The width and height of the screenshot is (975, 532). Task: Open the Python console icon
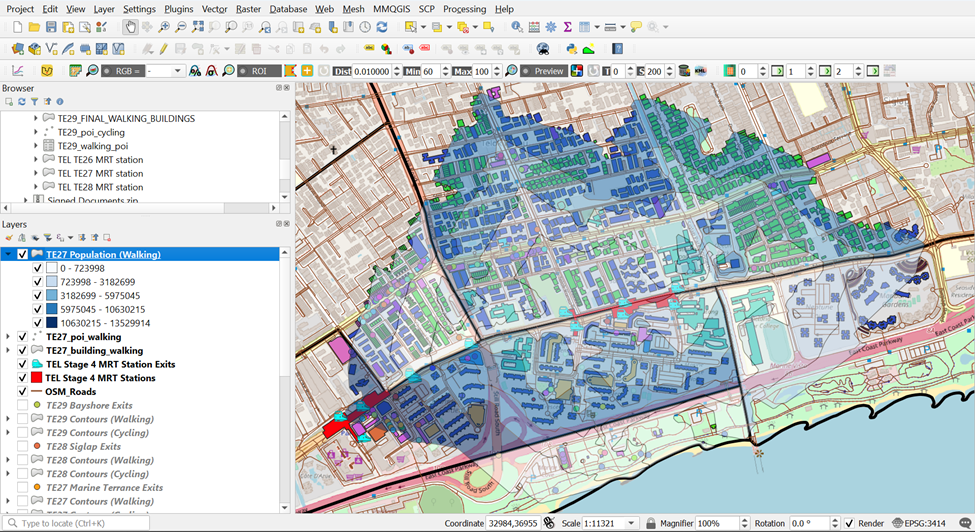571,48
